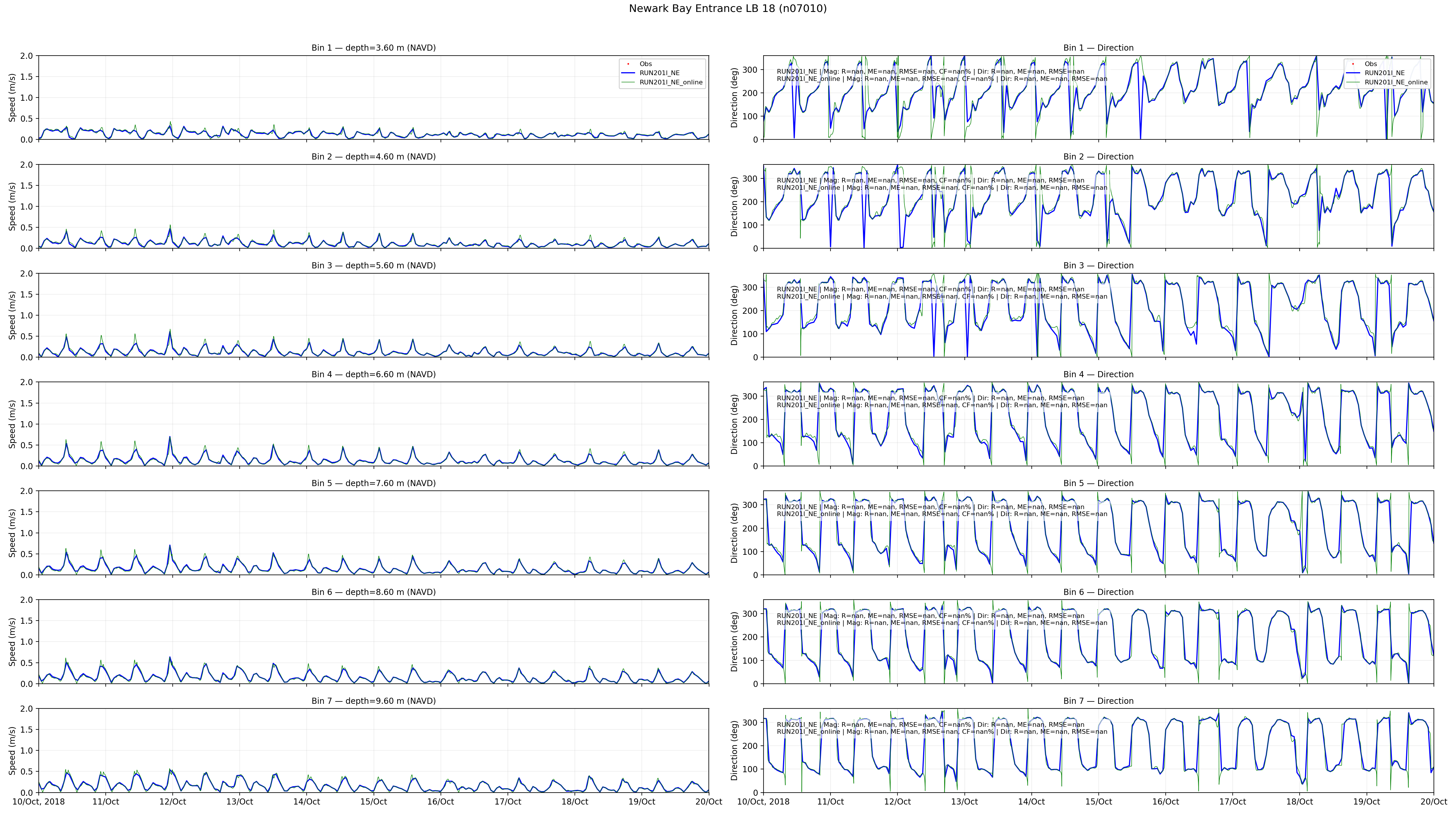Click the '20/Oct' tick under the Bin 7 Direction plot
1456x815 pixels.
coord(1433,802)
